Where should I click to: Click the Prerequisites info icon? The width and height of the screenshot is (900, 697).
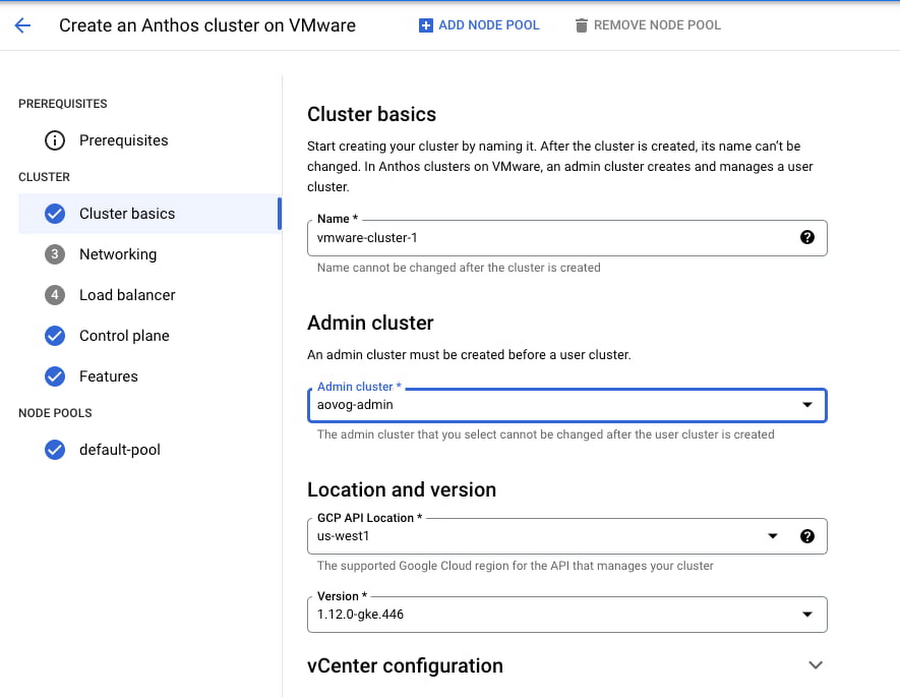pyautogui.click(x=55, y=141)
